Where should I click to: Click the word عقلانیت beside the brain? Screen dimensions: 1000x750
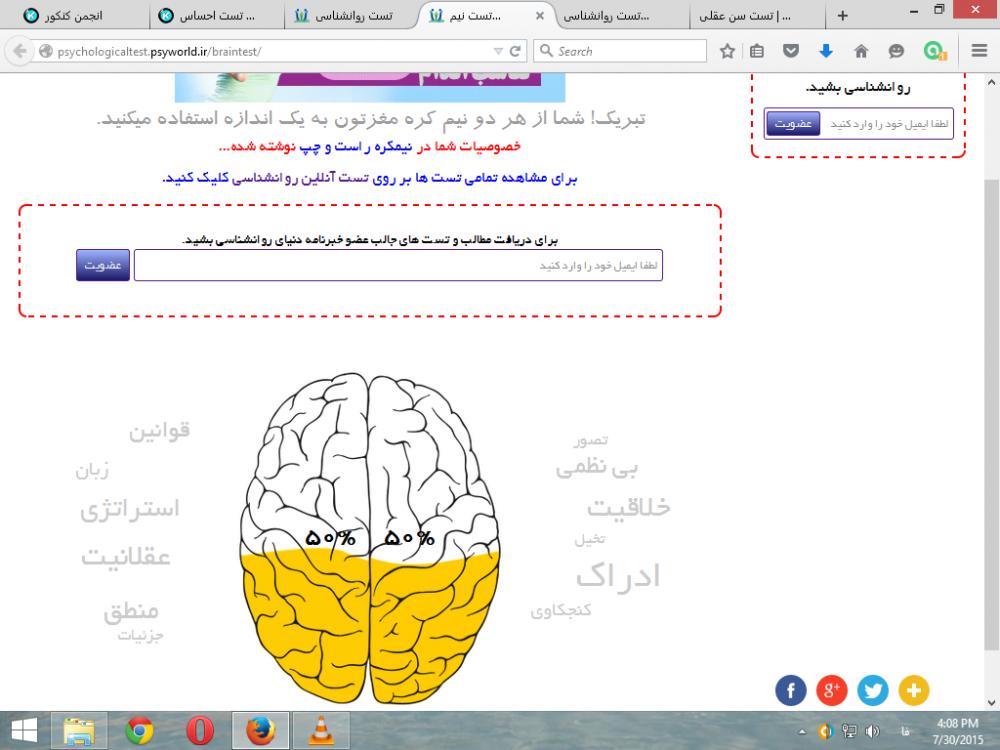[126, 557]
